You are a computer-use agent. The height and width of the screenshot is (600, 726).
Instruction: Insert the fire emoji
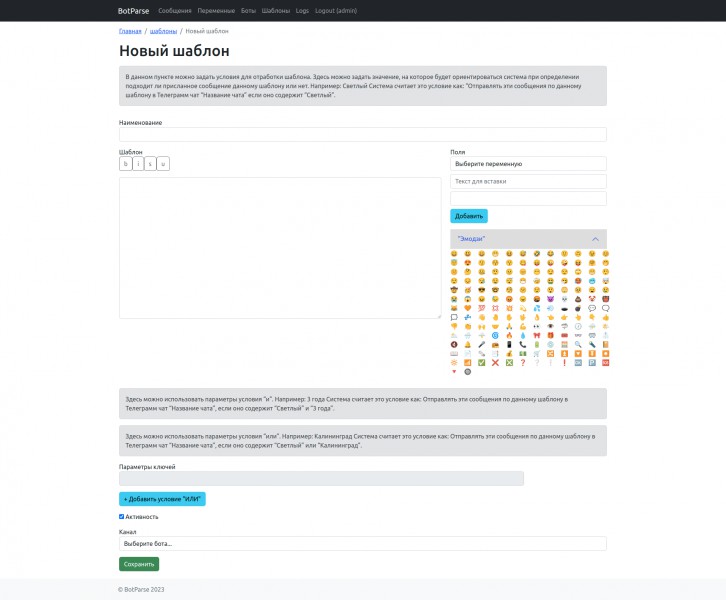click(x=509, y=335)
